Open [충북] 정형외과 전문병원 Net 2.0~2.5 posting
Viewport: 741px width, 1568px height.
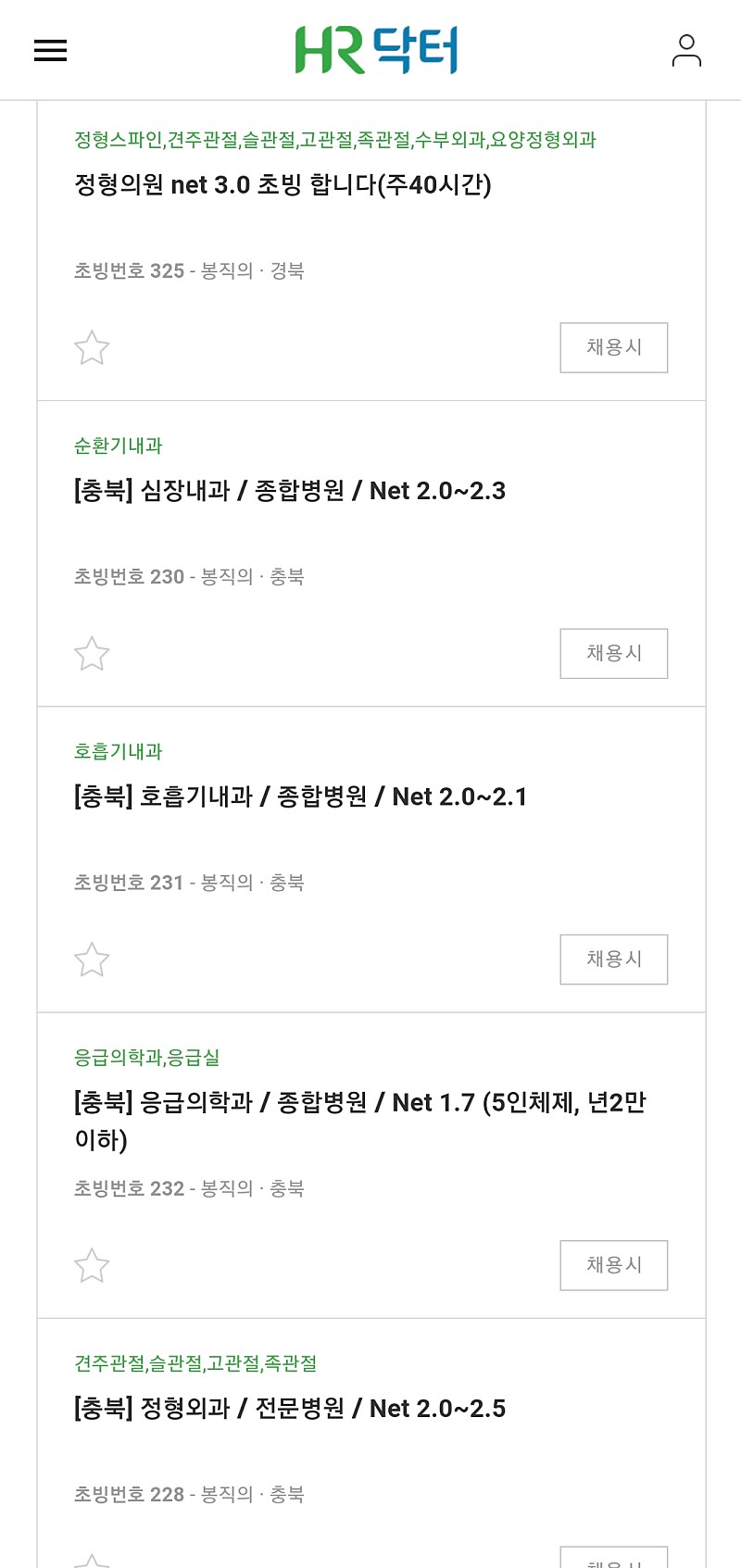click(x=290, y=1408)
